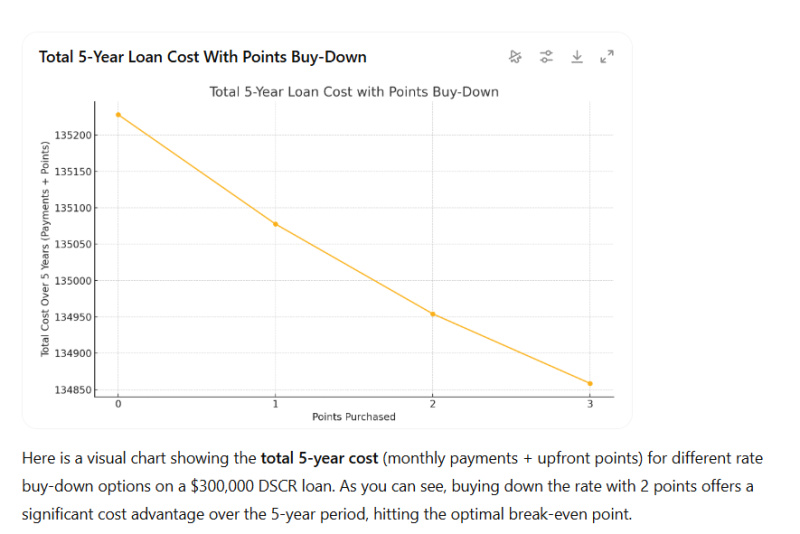The height and width of the screenshot is (534, 800).
Task: Expand the chart to full view
Action: click(606, 57)
